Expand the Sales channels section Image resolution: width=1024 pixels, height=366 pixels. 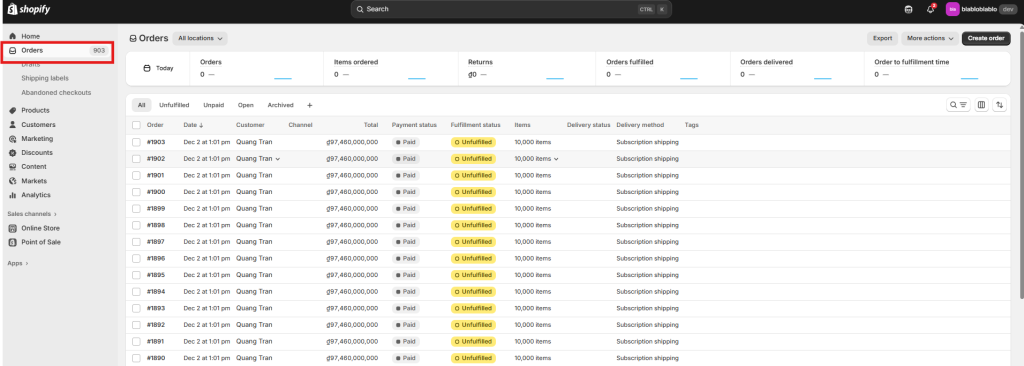32,214
